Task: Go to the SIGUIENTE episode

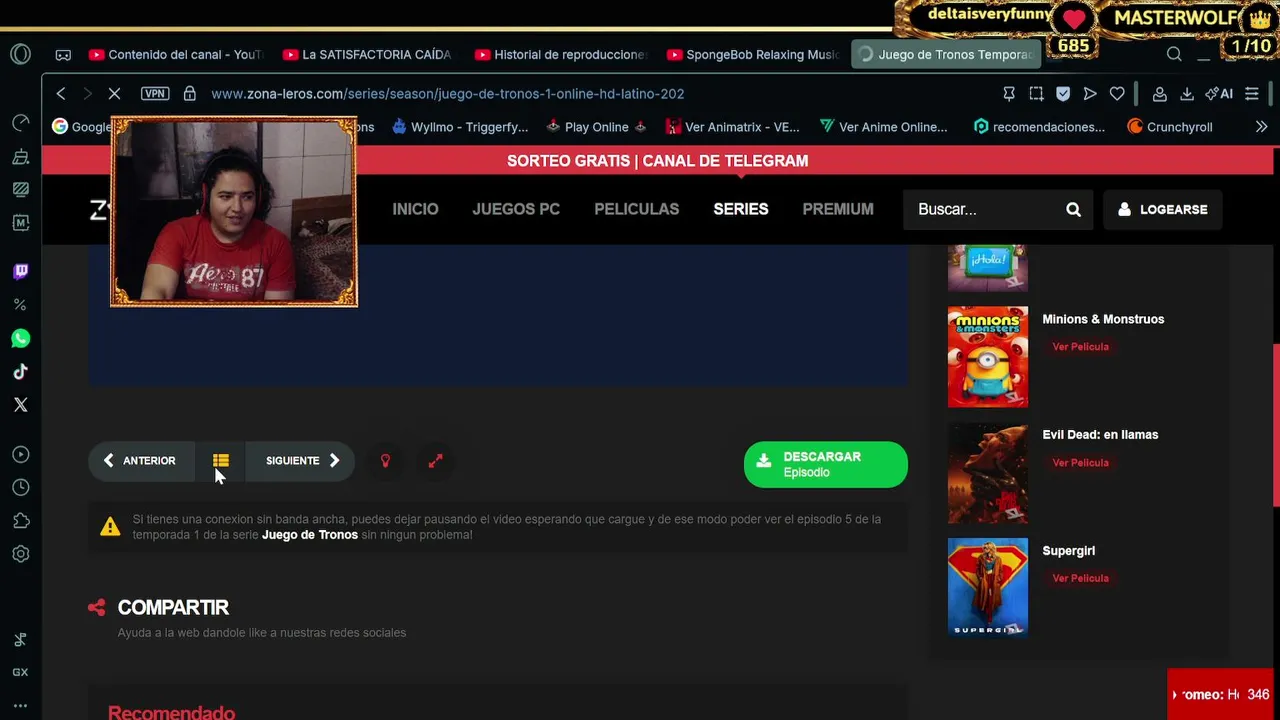Action: coord(302,461)
